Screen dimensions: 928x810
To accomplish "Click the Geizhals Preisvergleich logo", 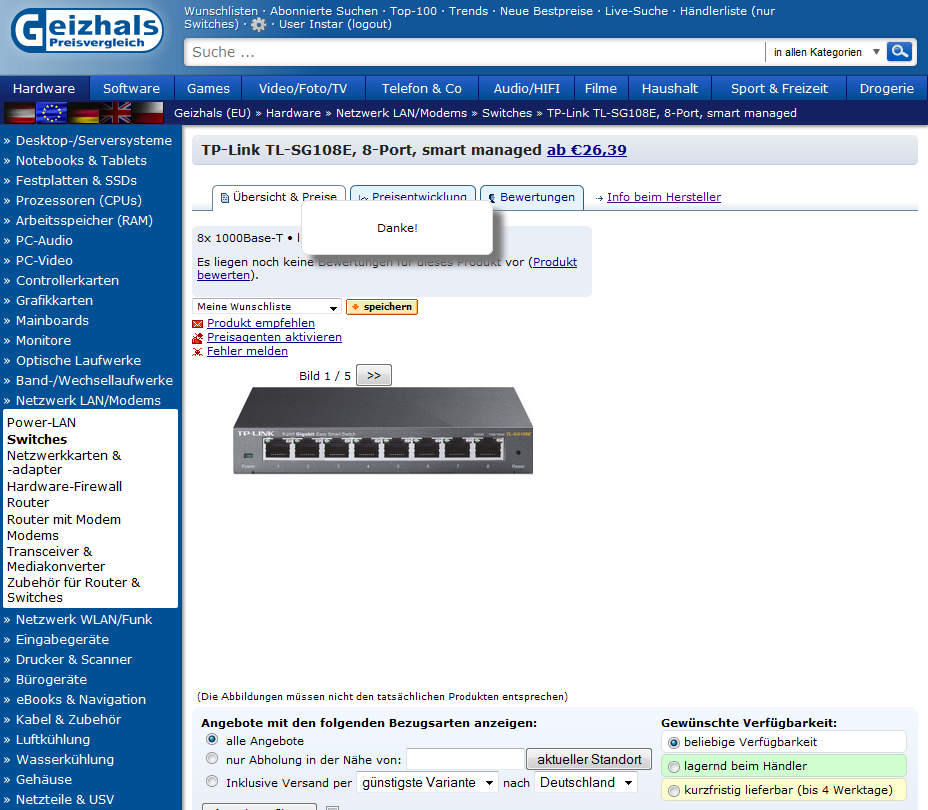I will [87, 31].
